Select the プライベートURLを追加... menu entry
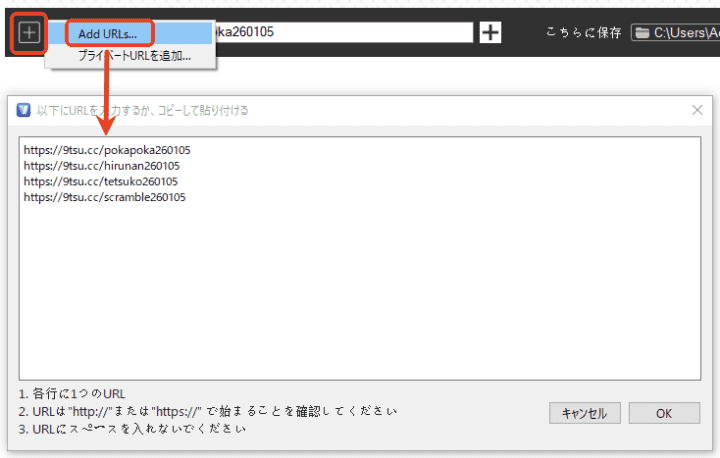 134,56
